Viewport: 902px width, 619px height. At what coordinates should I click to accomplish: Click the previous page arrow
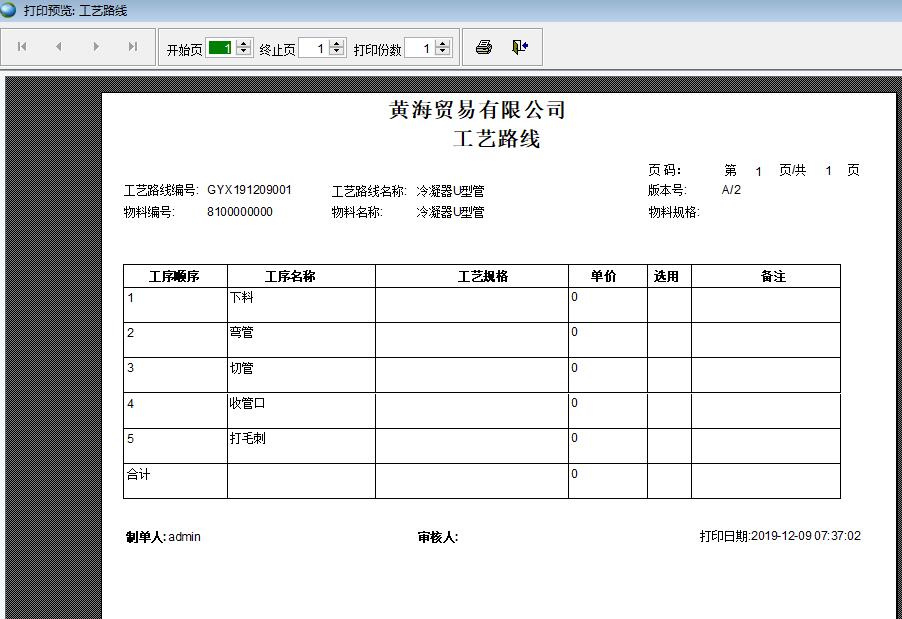[59, 47]
